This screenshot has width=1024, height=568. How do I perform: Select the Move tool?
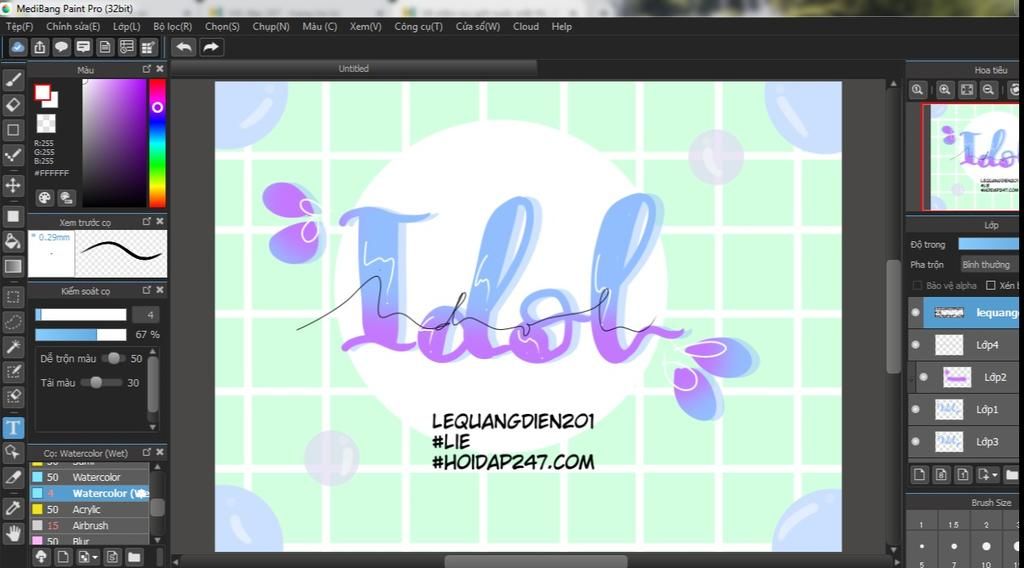(x=13, y=185)
